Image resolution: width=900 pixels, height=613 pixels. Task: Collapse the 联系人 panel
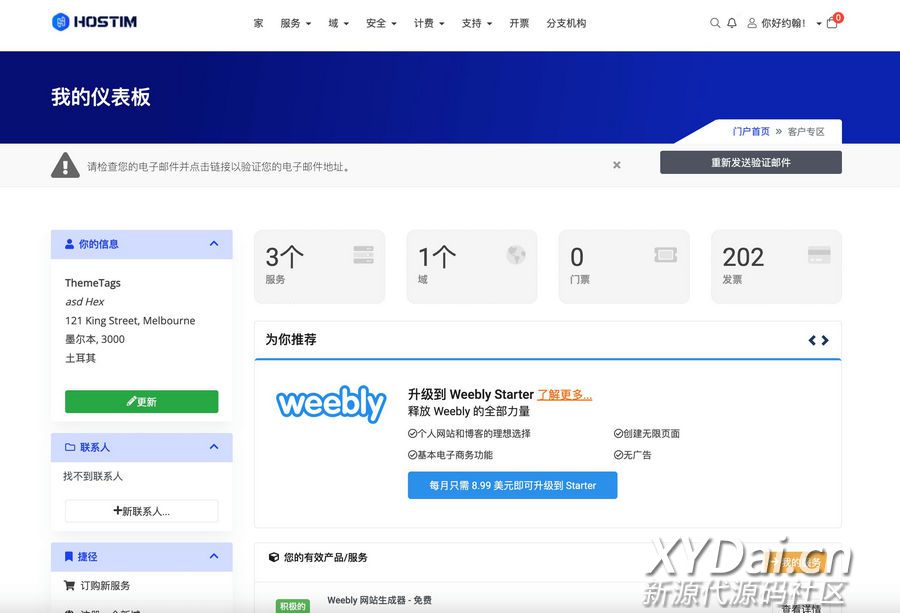[x=214, y=447]
